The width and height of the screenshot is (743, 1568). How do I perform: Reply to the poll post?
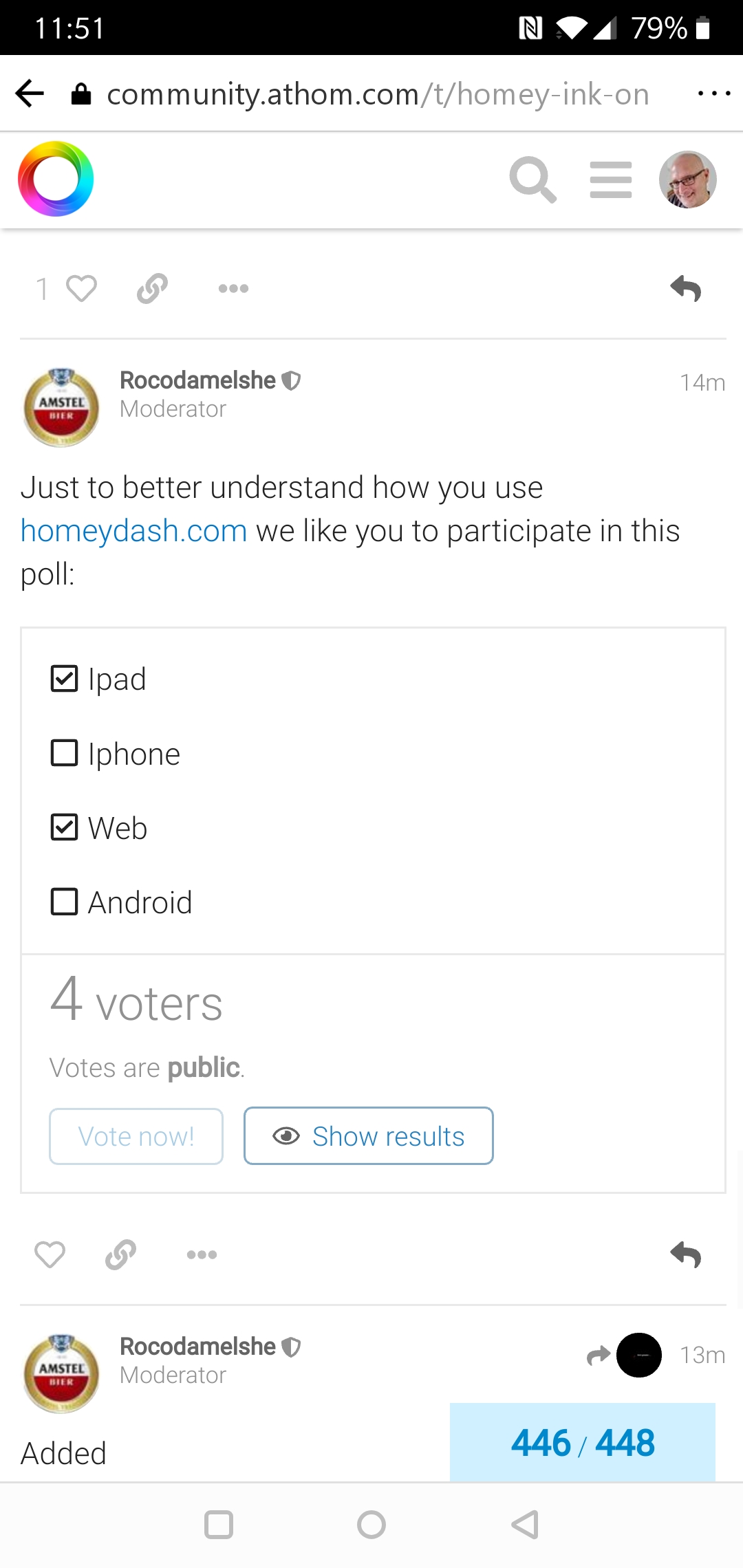[686, 1254]
